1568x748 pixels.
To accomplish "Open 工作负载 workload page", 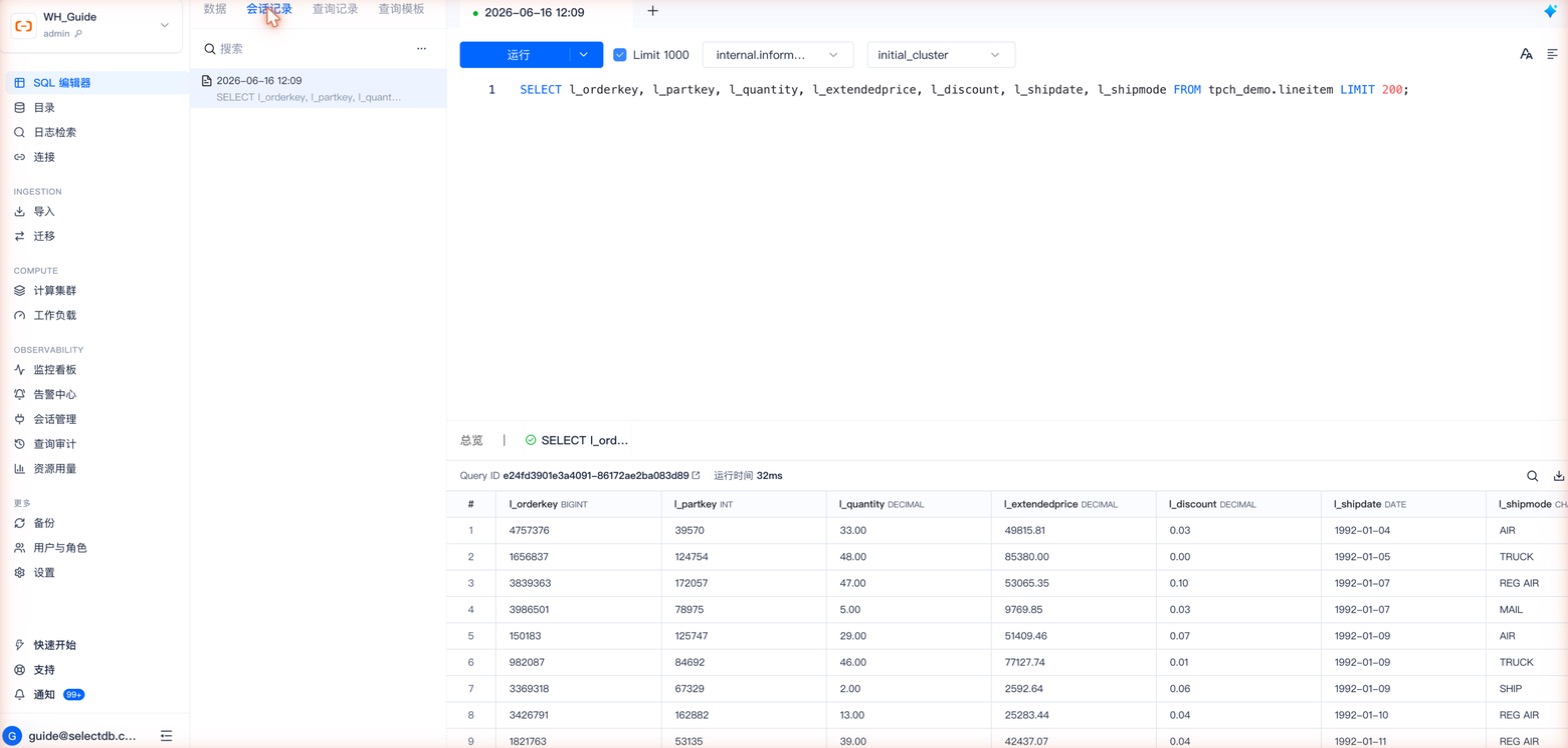I will (95, 315).
